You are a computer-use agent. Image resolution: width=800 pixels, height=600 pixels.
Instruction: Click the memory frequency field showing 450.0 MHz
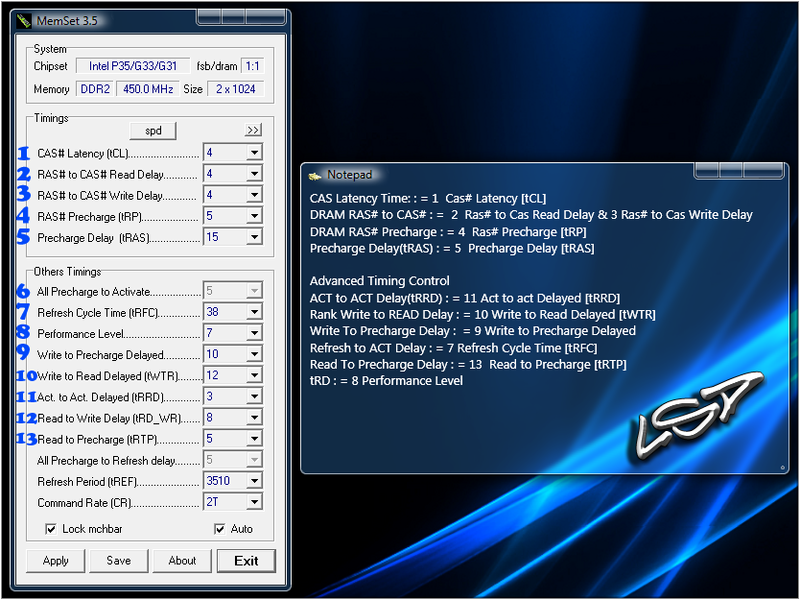(148, 89)
